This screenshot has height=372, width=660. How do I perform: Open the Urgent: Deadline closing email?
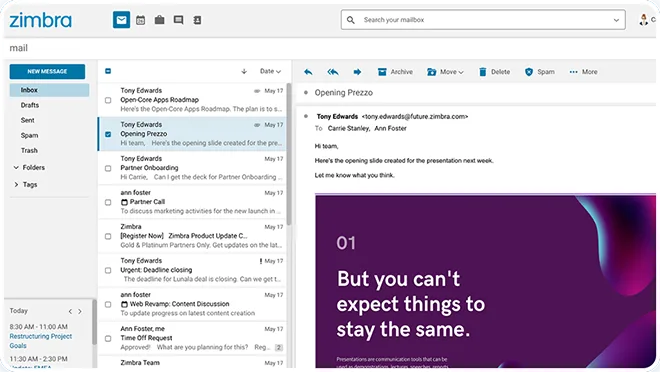coord(192,270)
